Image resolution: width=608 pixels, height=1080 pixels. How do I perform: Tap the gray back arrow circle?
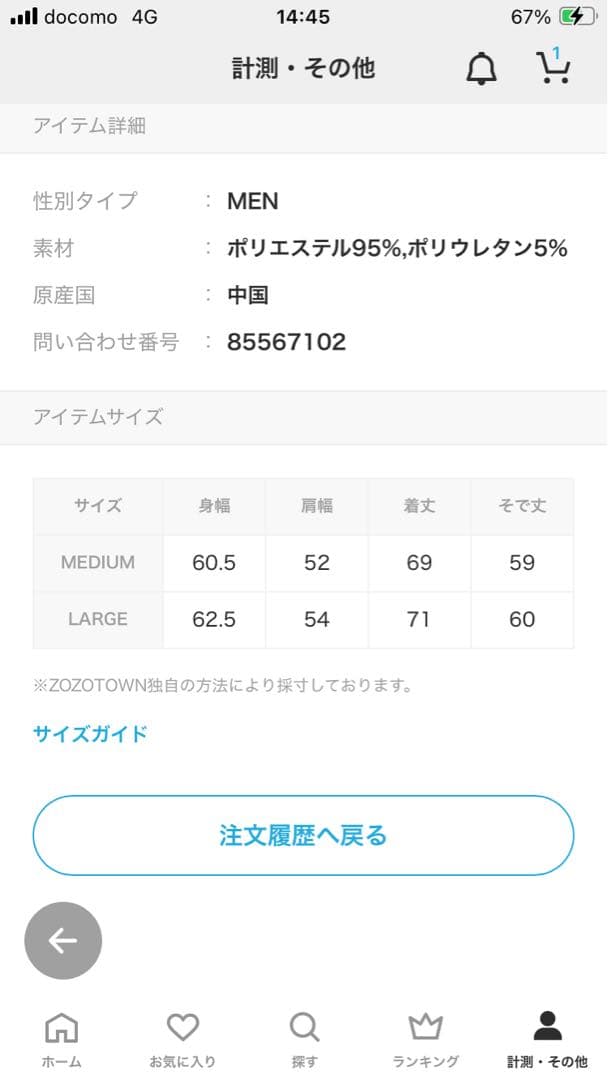pyautogui.click(x=63, y=940)
